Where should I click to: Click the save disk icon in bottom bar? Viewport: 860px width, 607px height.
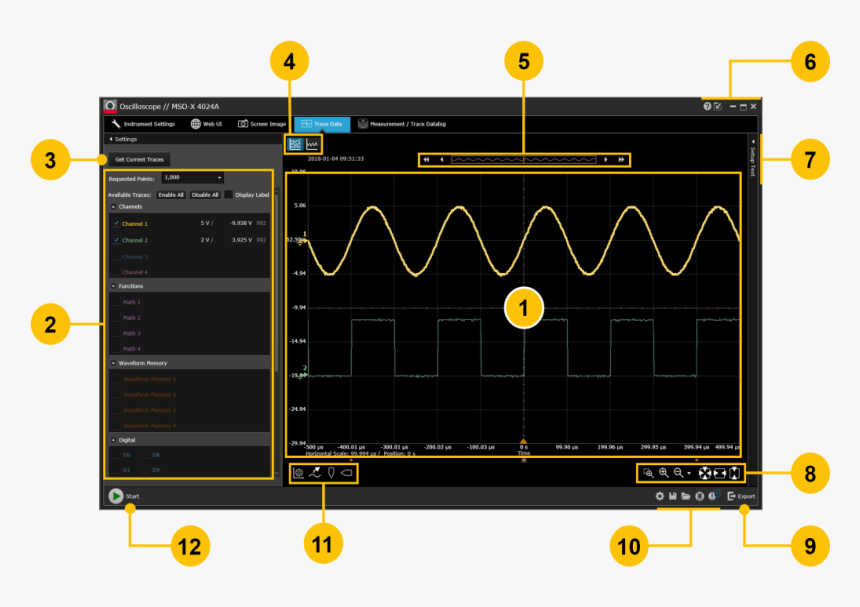pos(673,496)
